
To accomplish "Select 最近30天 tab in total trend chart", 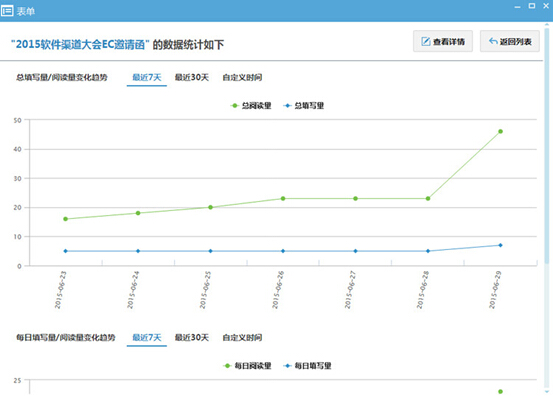I will pyautogui.click(x=192, y=77).
